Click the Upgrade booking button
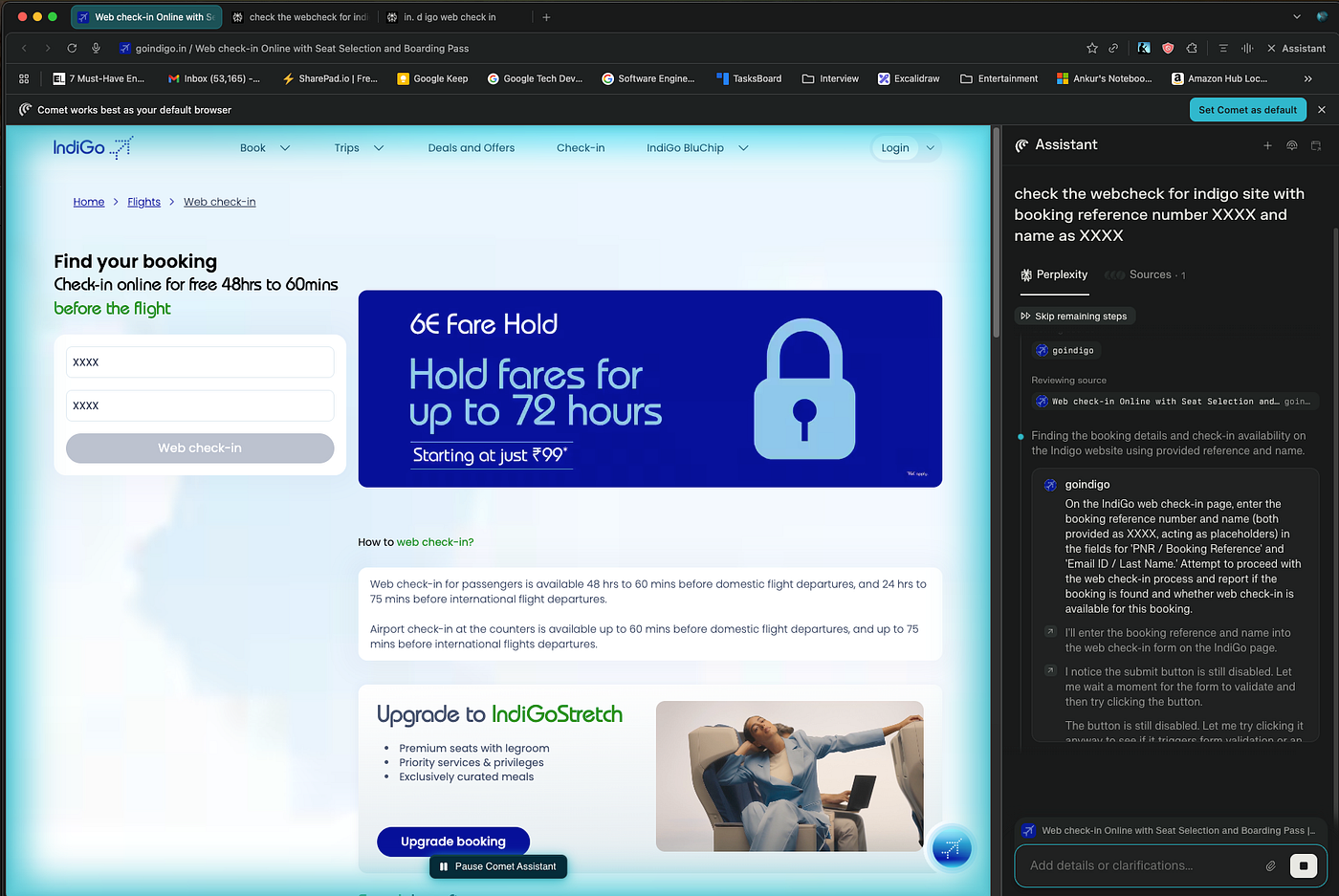The image size is (1339, 896). coord(453,841)
